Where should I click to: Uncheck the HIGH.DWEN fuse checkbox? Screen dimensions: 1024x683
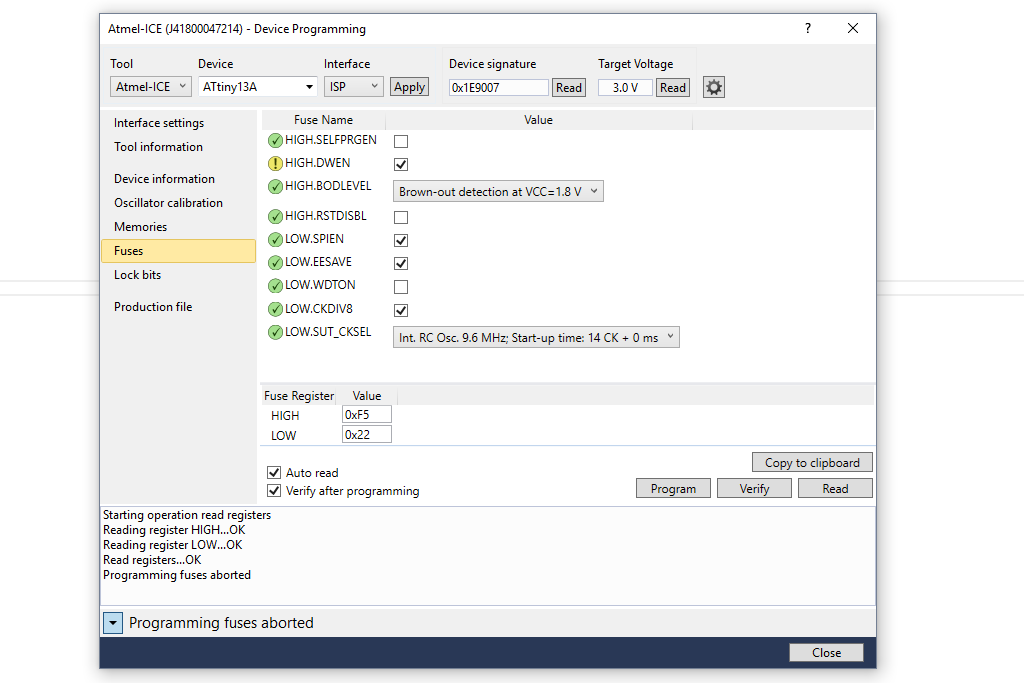(401, 164)
